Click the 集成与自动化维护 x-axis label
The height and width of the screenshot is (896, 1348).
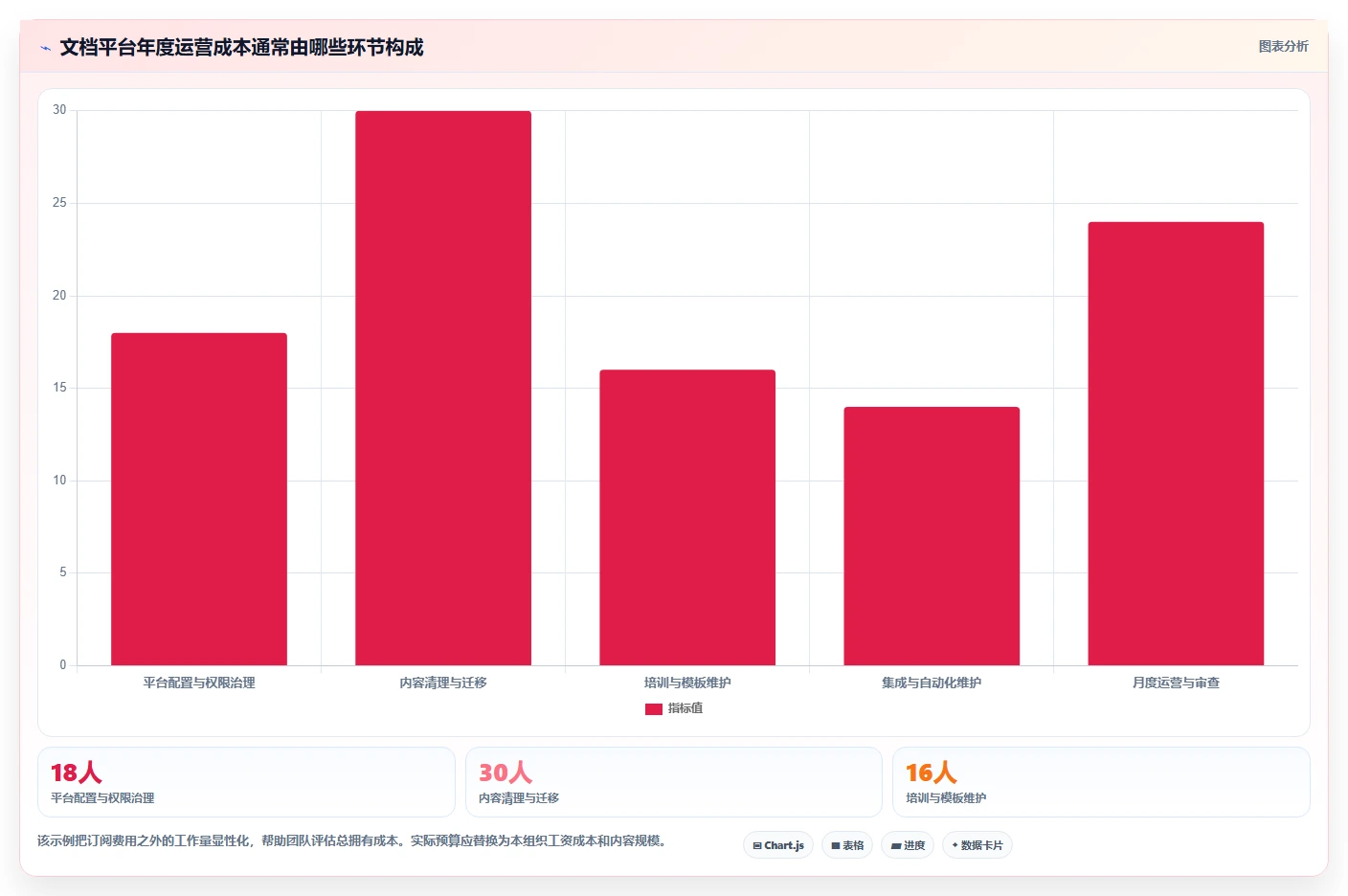(932, 683)
